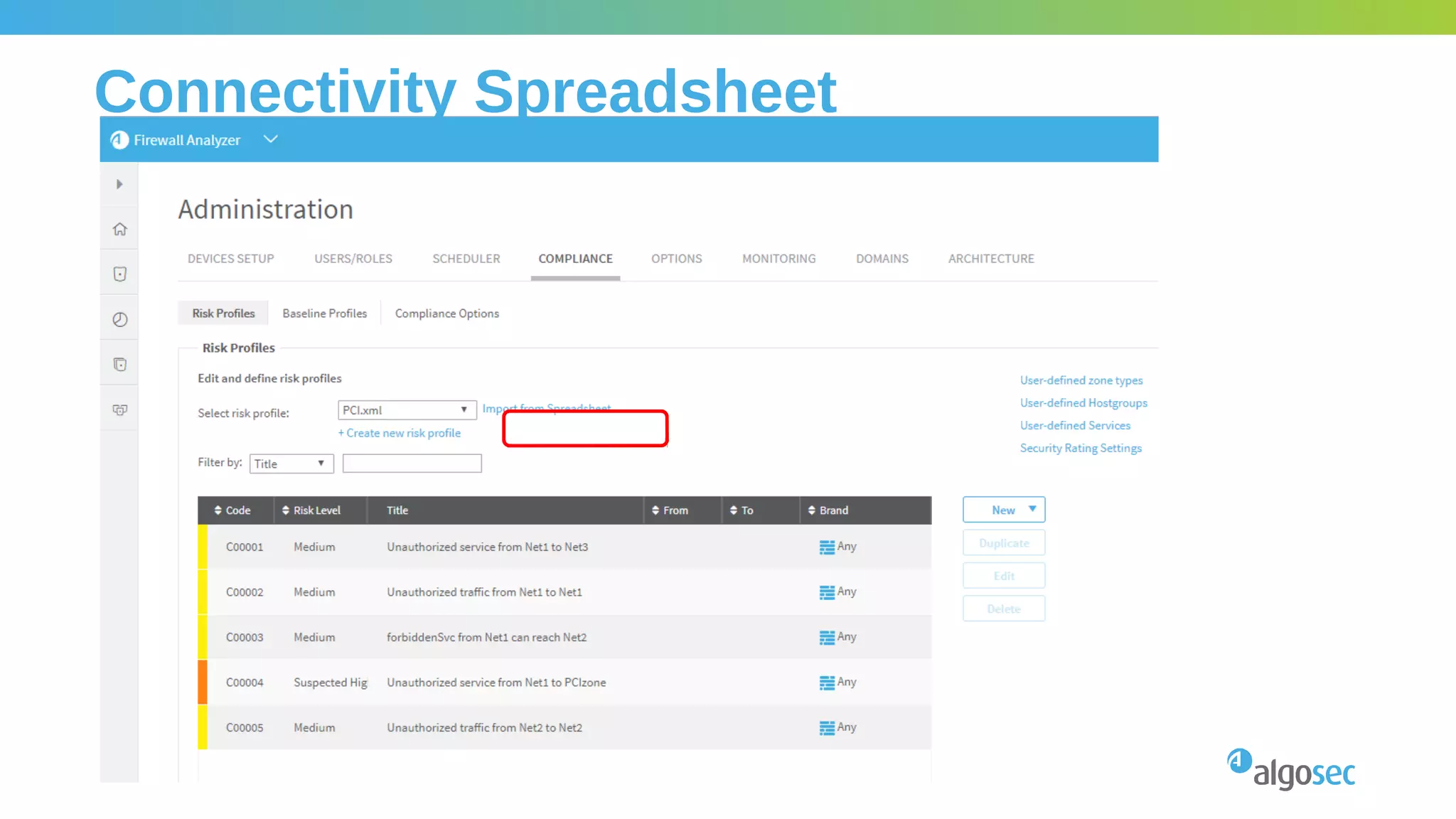The height and width of the screenshot is (819, 1456).
Task: Open the sidebar stacked shield icon
Action: pos(119,364)
